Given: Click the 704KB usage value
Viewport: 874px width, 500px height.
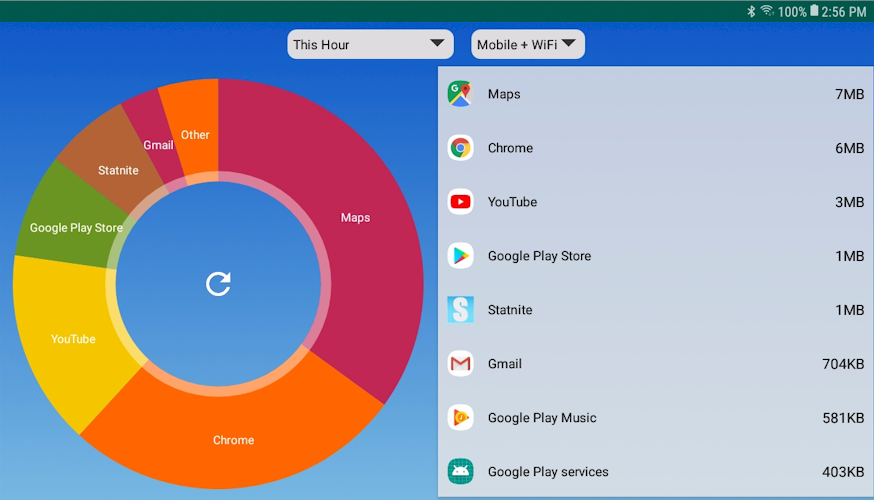Looking at the screenshot, I should [x=843, y=364].
